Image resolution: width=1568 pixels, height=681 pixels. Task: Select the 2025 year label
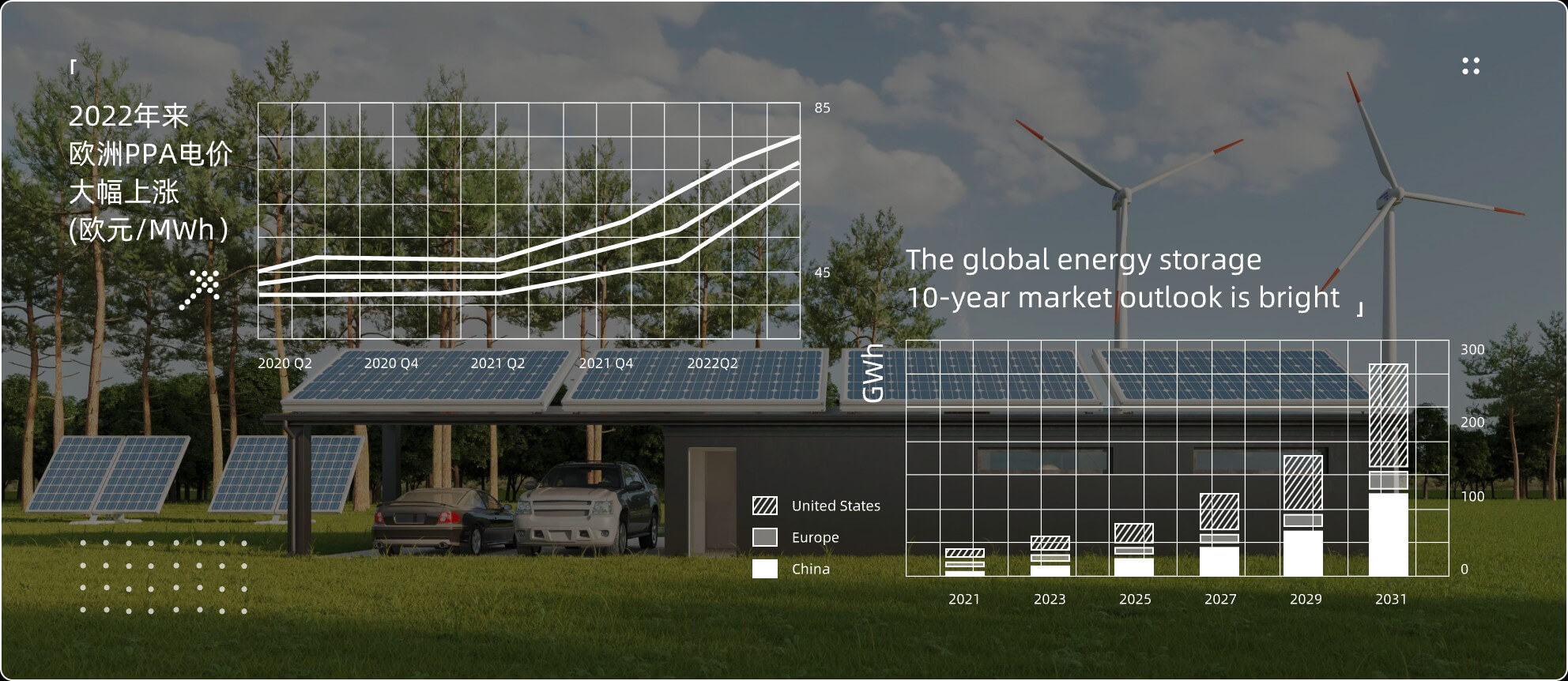(1134, 599)
